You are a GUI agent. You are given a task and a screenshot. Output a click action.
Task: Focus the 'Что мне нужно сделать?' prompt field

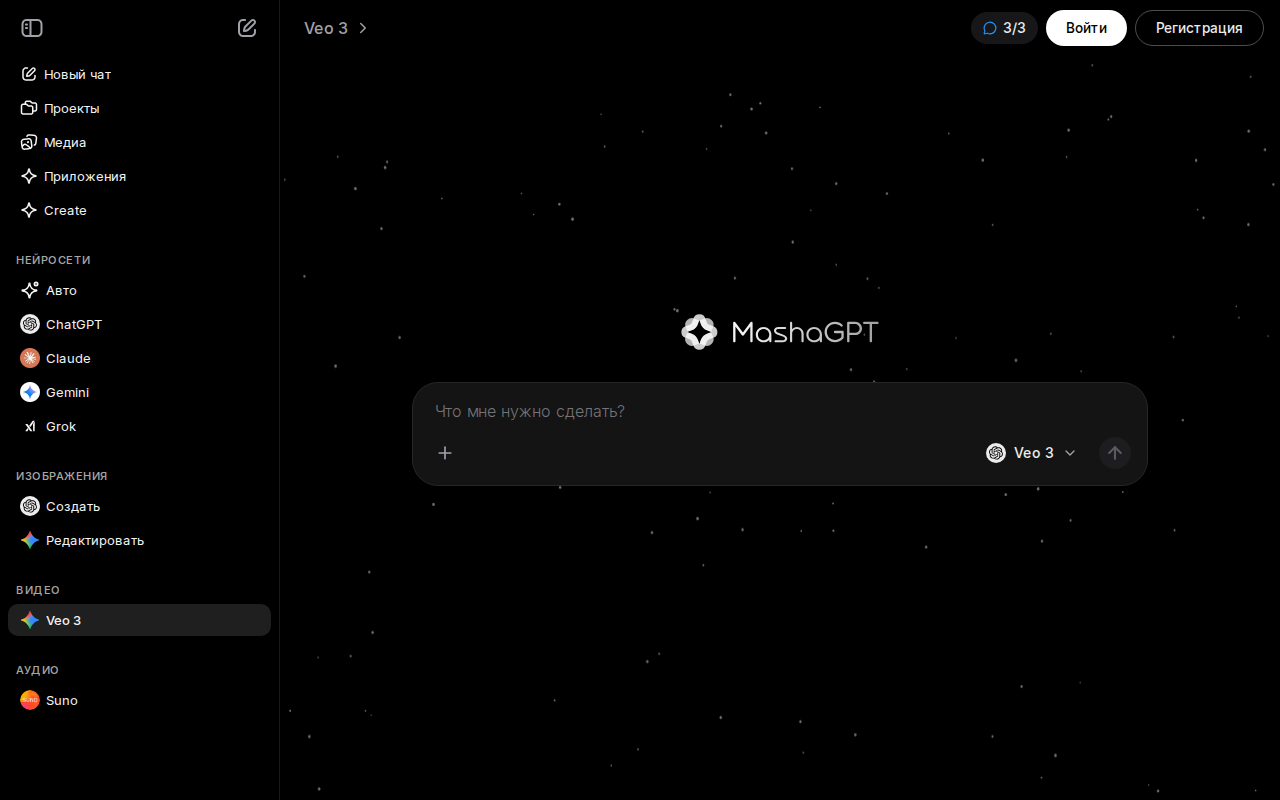[x=780, y=411]
